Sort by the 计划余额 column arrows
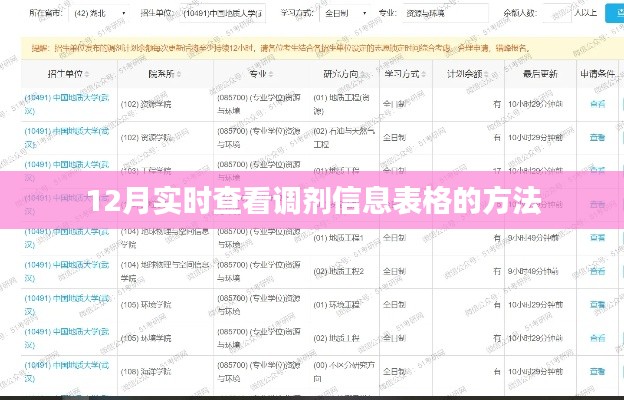The image size is (624, 400). point(486,74)
